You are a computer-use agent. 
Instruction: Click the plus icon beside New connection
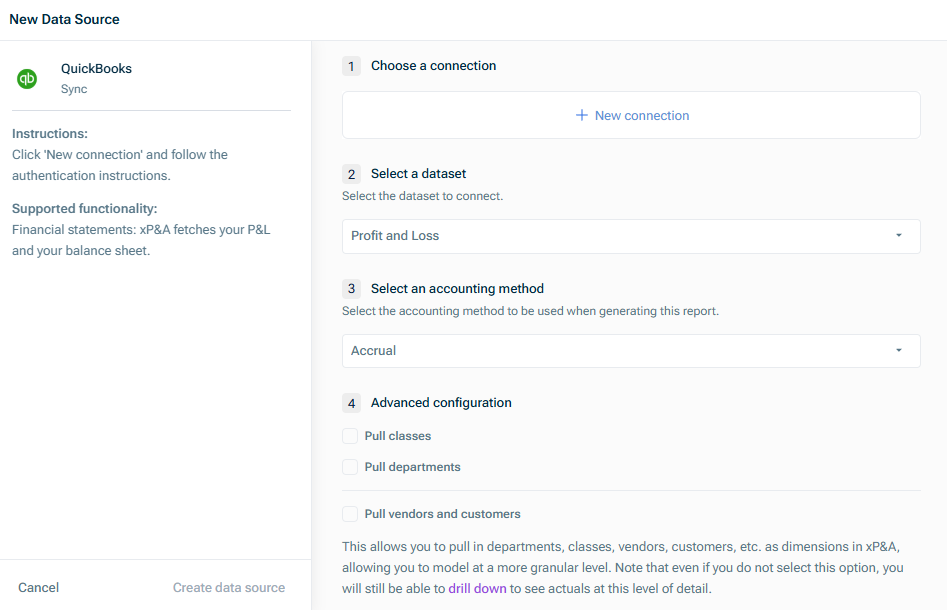point(581,115)
